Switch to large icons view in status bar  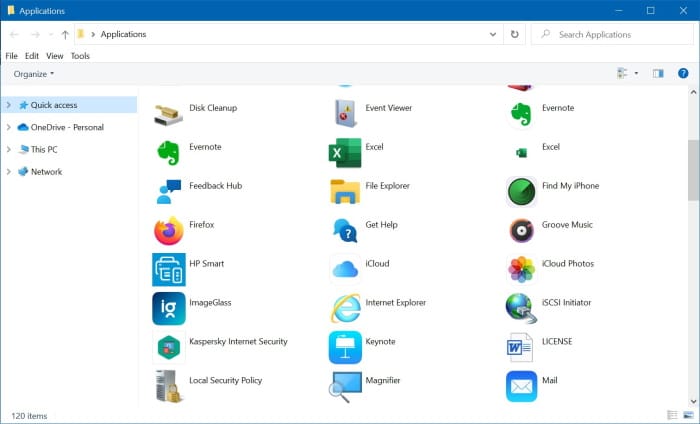click(x=688, y=415)
